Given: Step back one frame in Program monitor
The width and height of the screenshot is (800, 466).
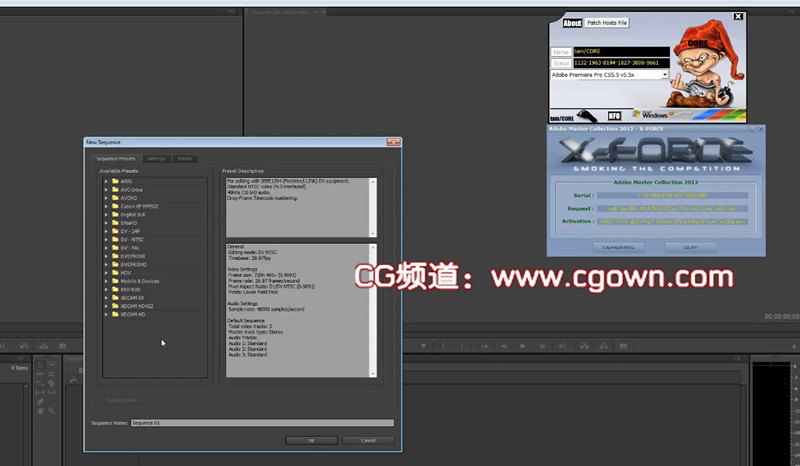Looking at the screenshot, I should 504,346.
